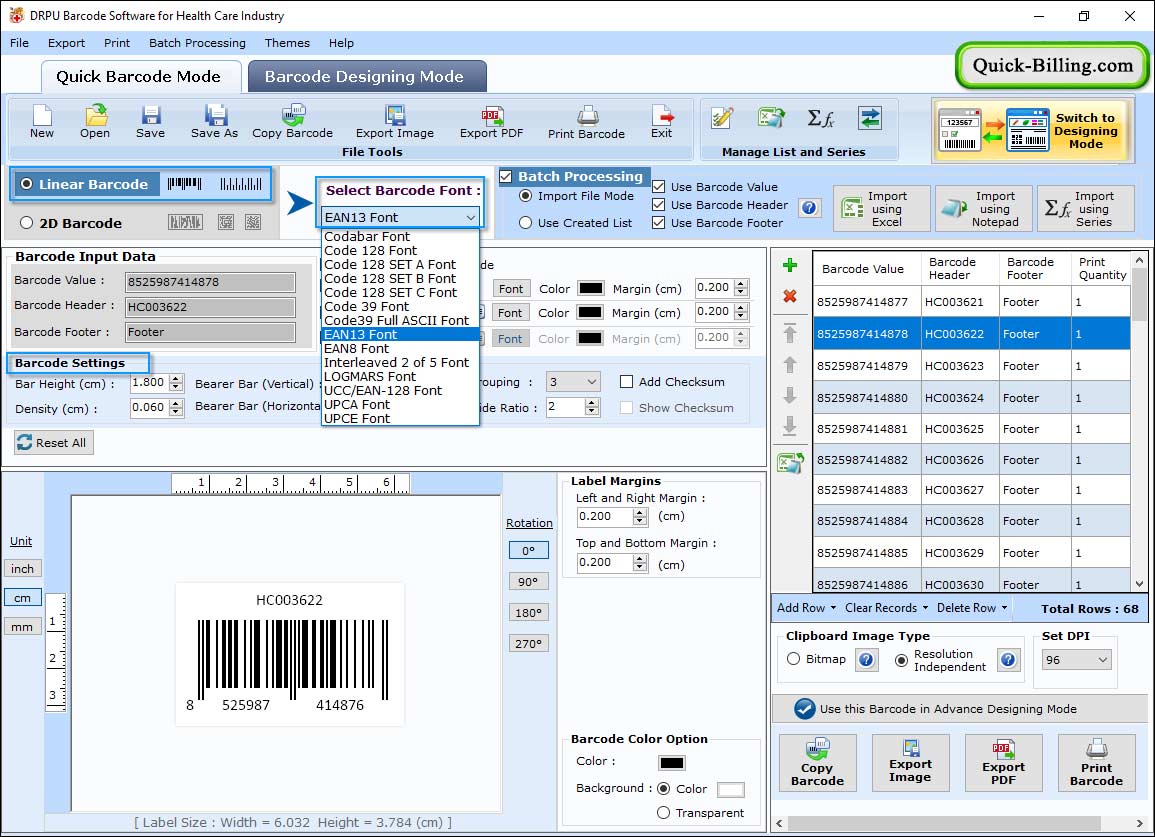Click the Reset All button
The image size is (1155, 837).
pyautogui.click(x=54, y=442)
